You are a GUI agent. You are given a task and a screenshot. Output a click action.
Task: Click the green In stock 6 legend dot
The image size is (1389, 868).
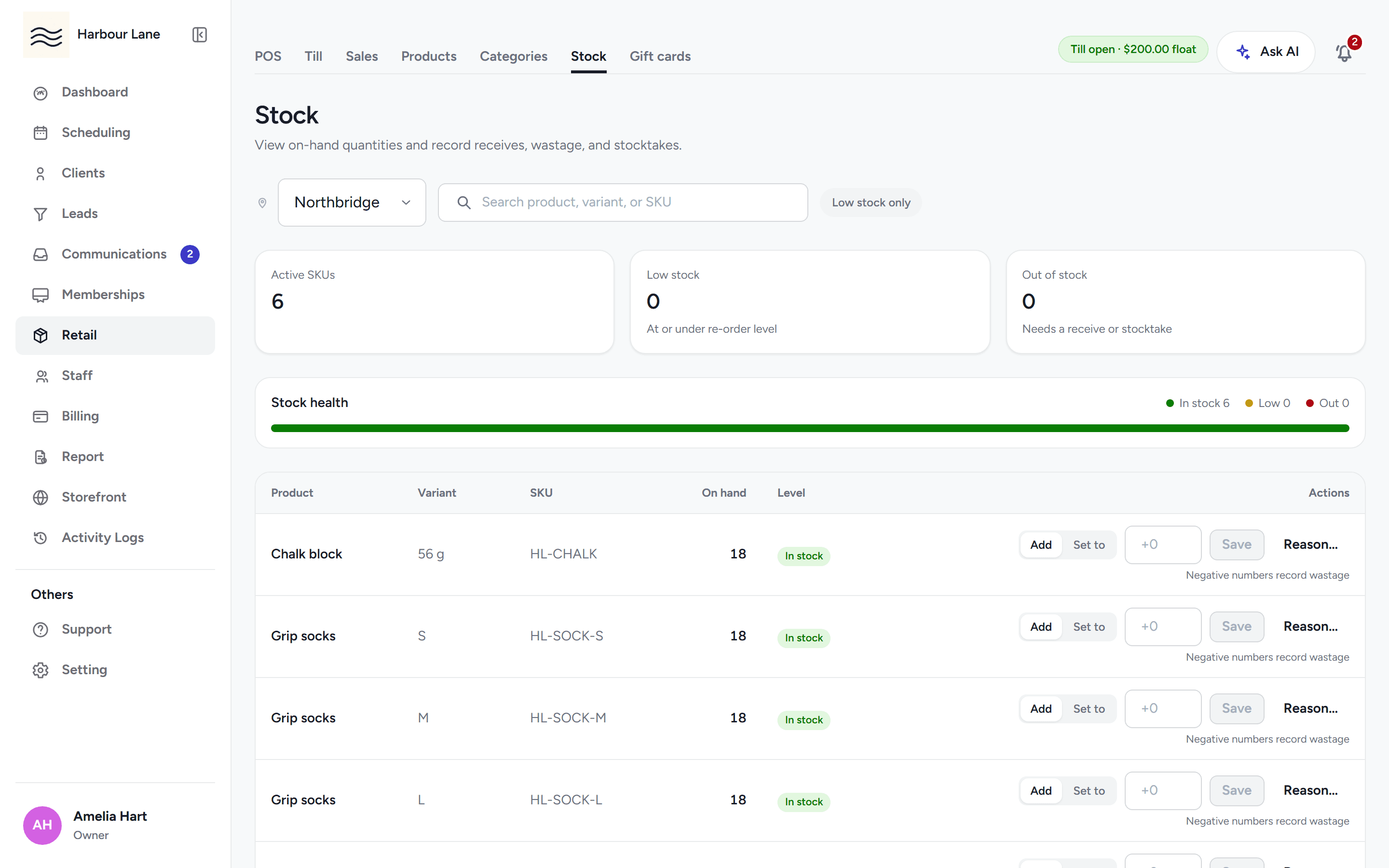(x=1170, y=404)
